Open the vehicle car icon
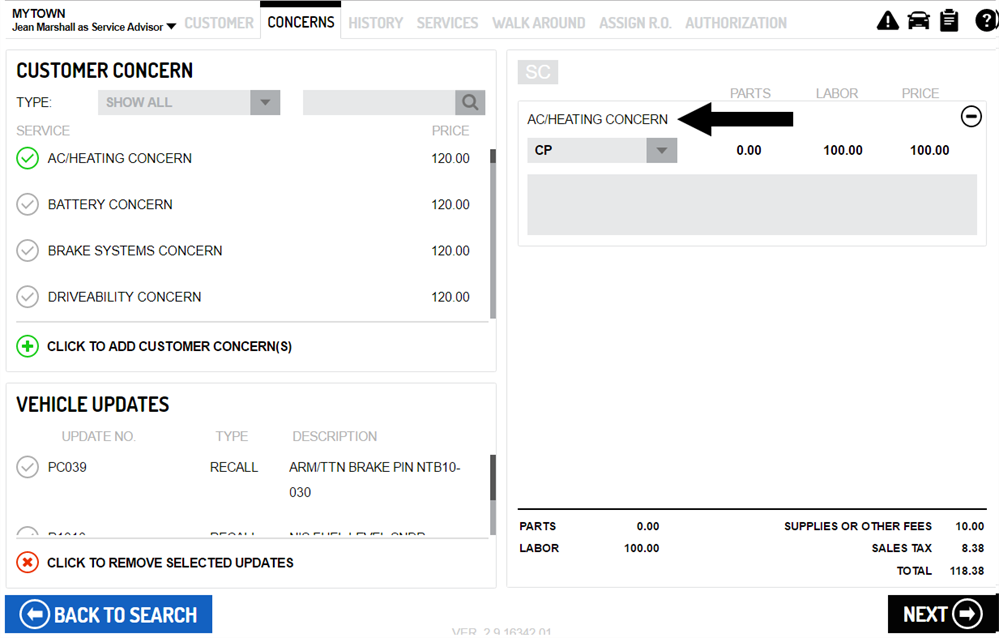 [918, 21]
